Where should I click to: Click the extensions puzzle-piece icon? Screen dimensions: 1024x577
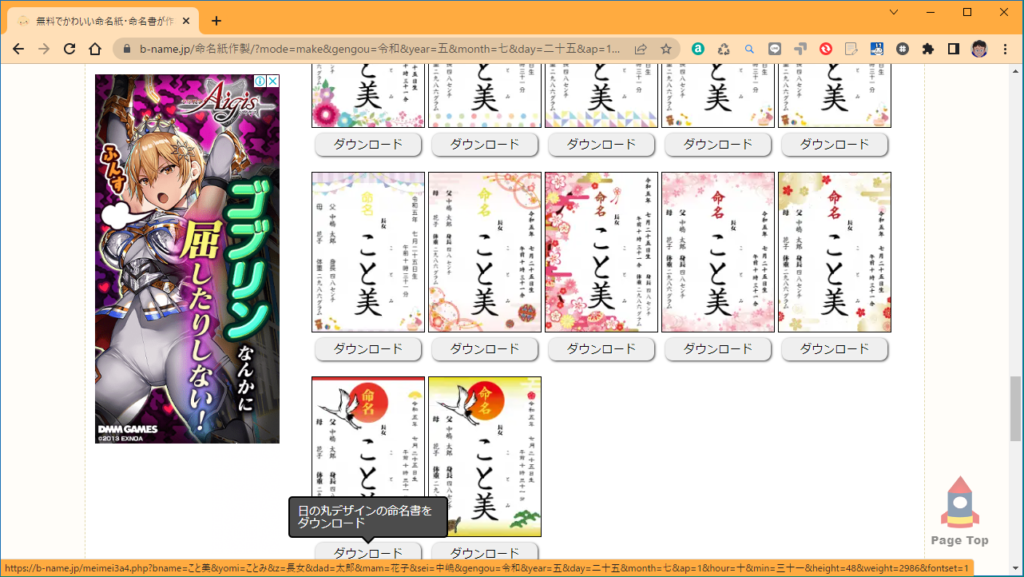[926, 47]
